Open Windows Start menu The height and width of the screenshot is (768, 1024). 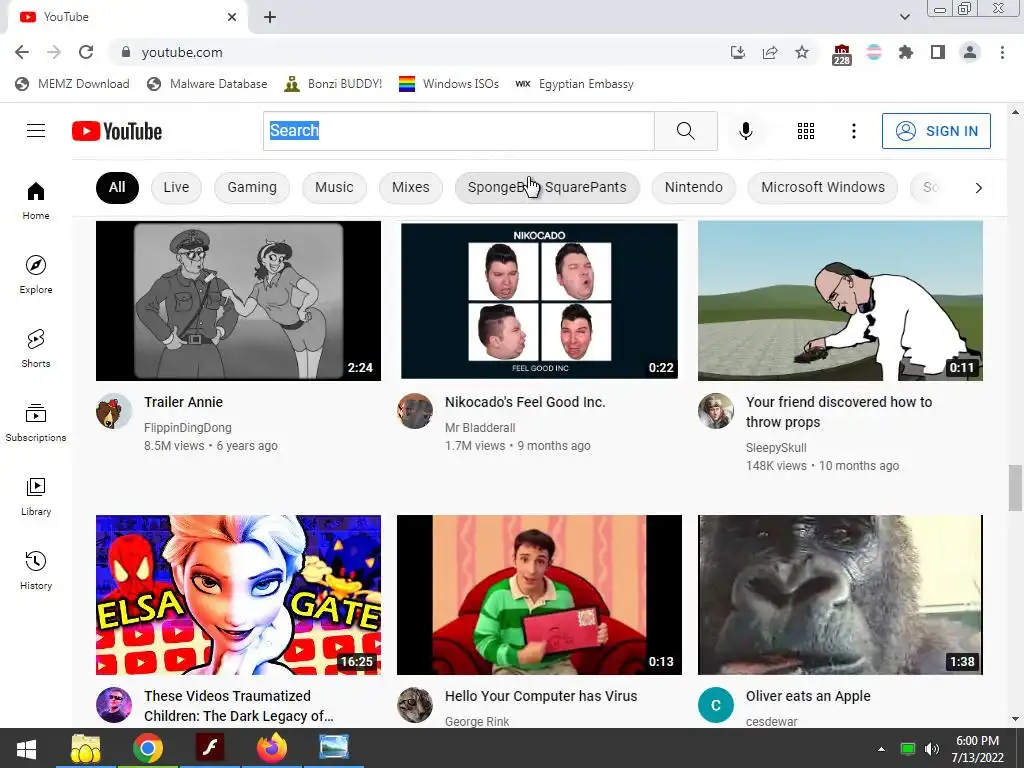pyautogui.click(x=26, y=748)
